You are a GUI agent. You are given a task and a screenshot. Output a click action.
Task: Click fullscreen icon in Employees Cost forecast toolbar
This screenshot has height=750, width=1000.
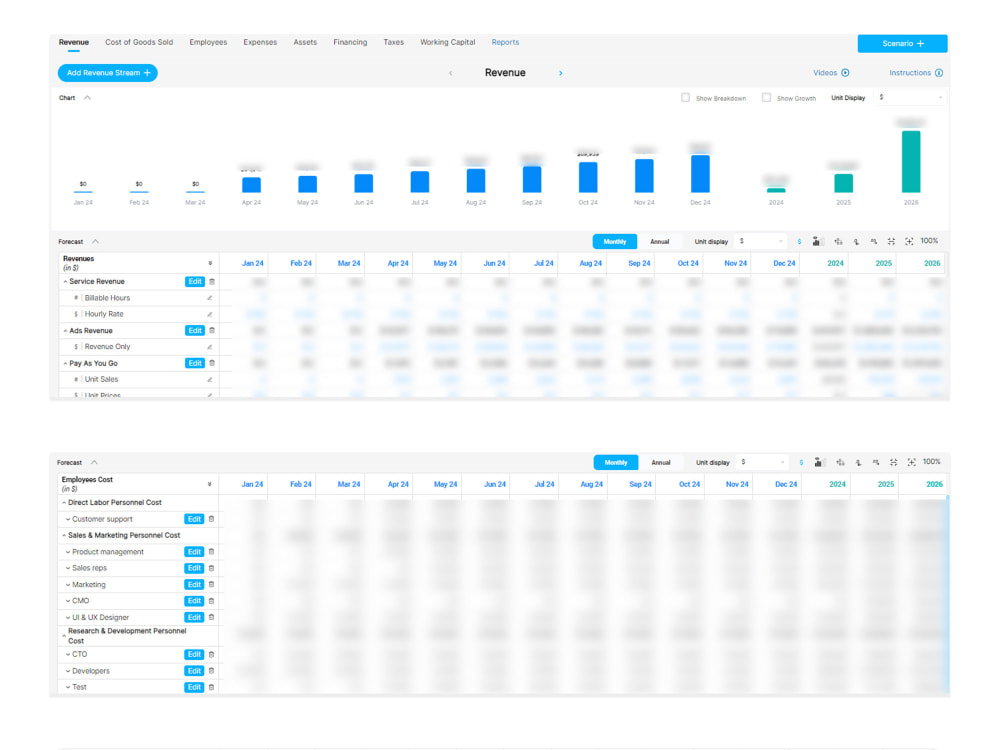click(x=912, y=462)
